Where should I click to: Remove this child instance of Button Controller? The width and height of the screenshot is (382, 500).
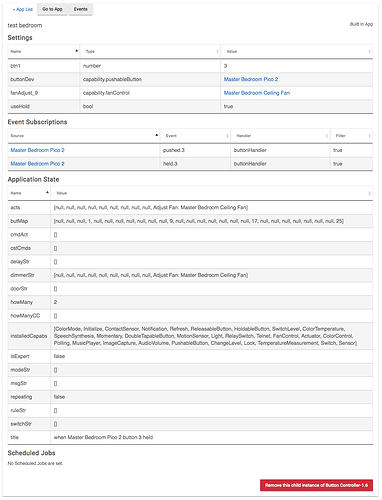pos(316,485)
